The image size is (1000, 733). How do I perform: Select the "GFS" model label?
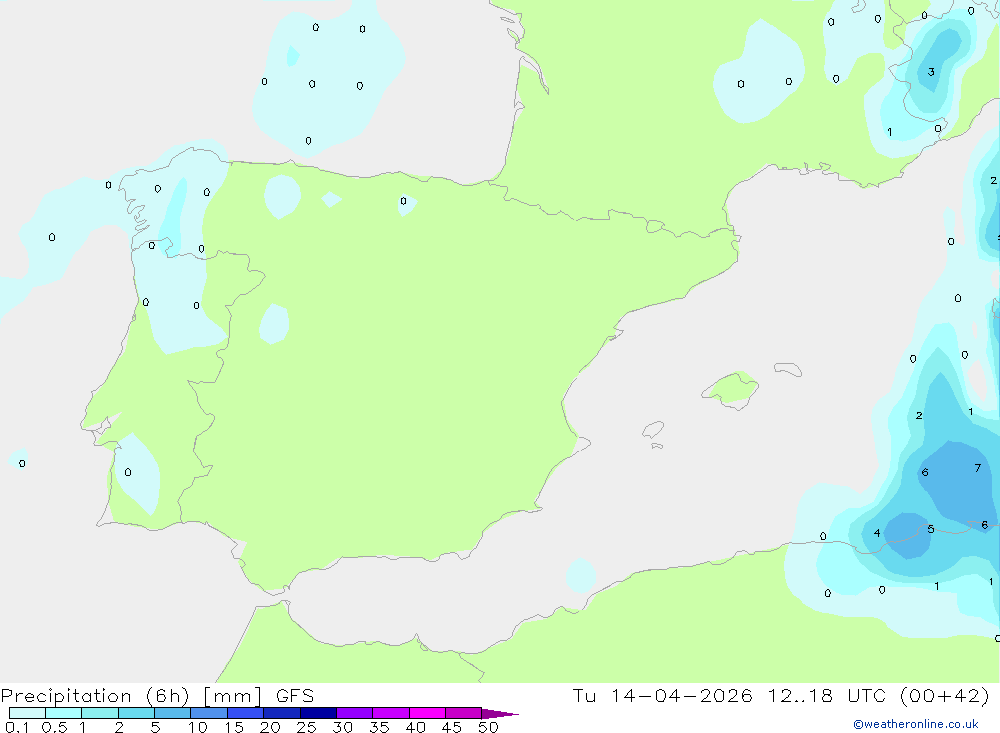point(295,696)
